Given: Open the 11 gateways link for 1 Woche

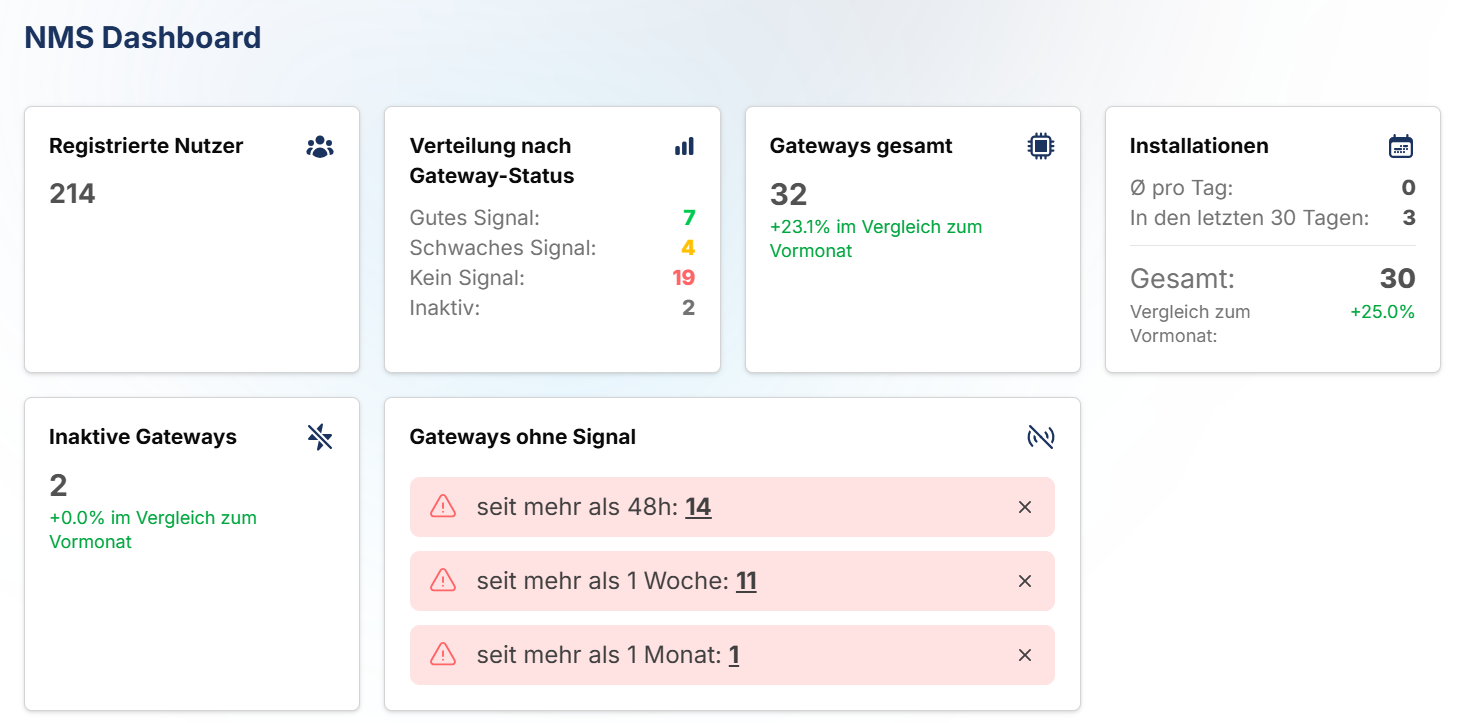Looking at the screenshot, I should 746,581.
